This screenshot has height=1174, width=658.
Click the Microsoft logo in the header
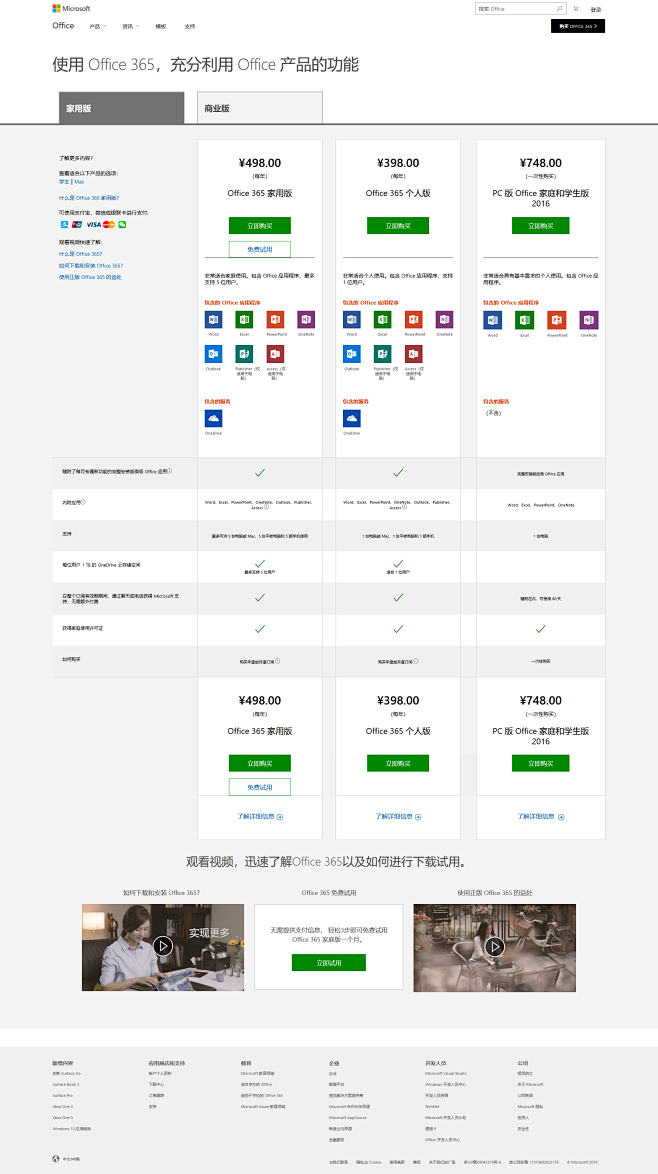(71, 8)
